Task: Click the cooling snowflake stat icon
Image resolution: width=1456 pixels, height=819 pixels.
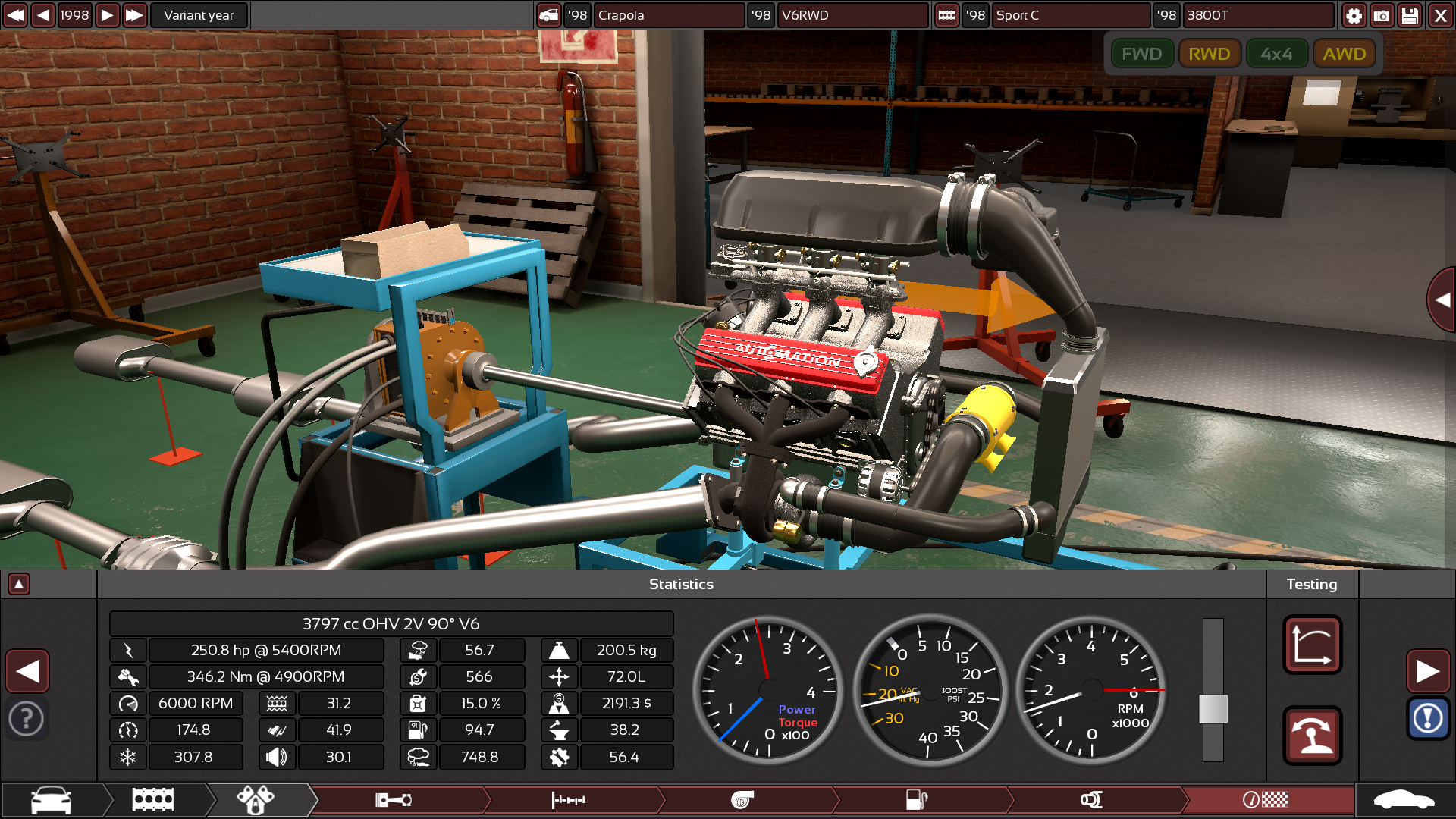Action: (x=128, y=757)
